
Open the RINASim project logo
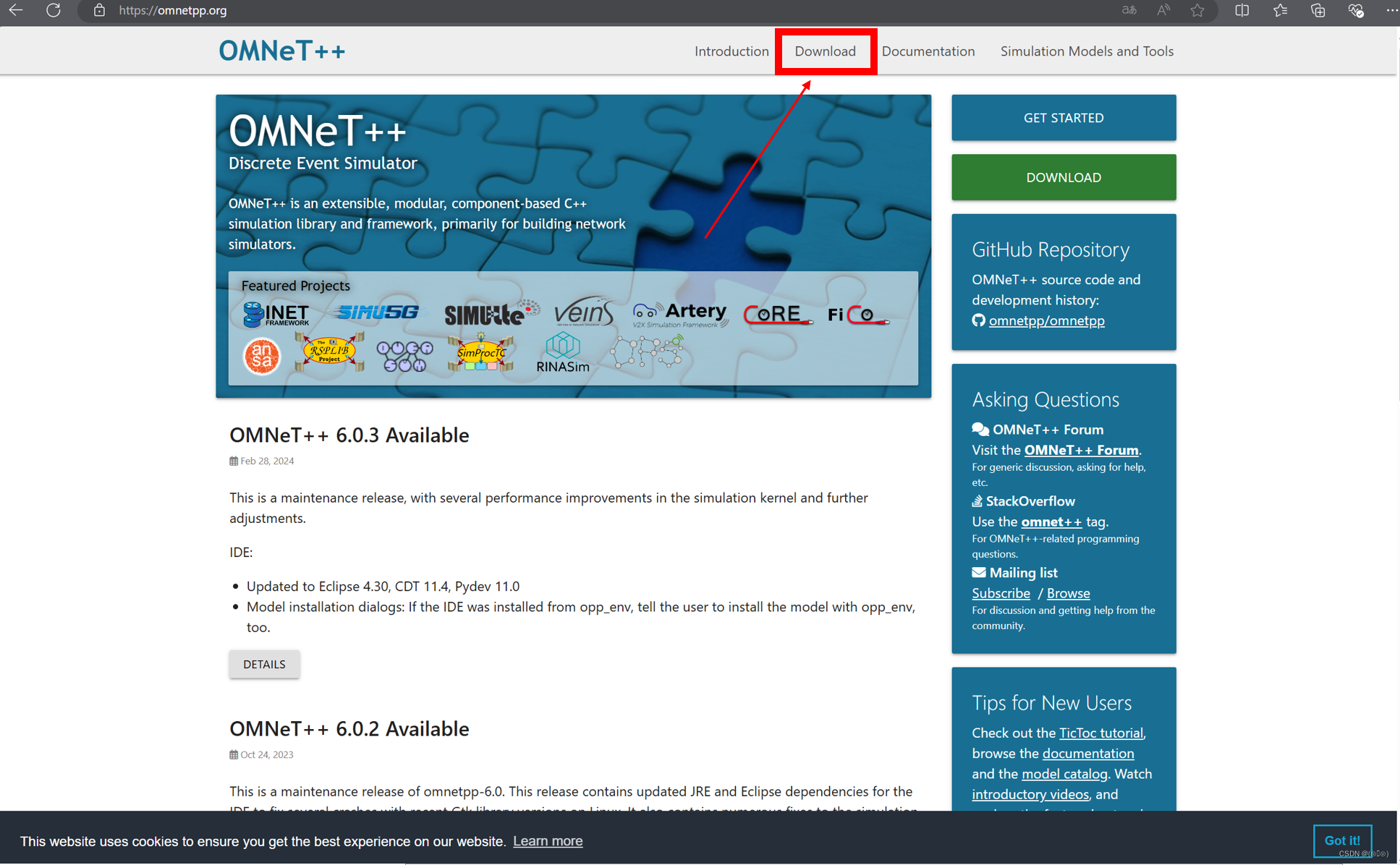563,353
